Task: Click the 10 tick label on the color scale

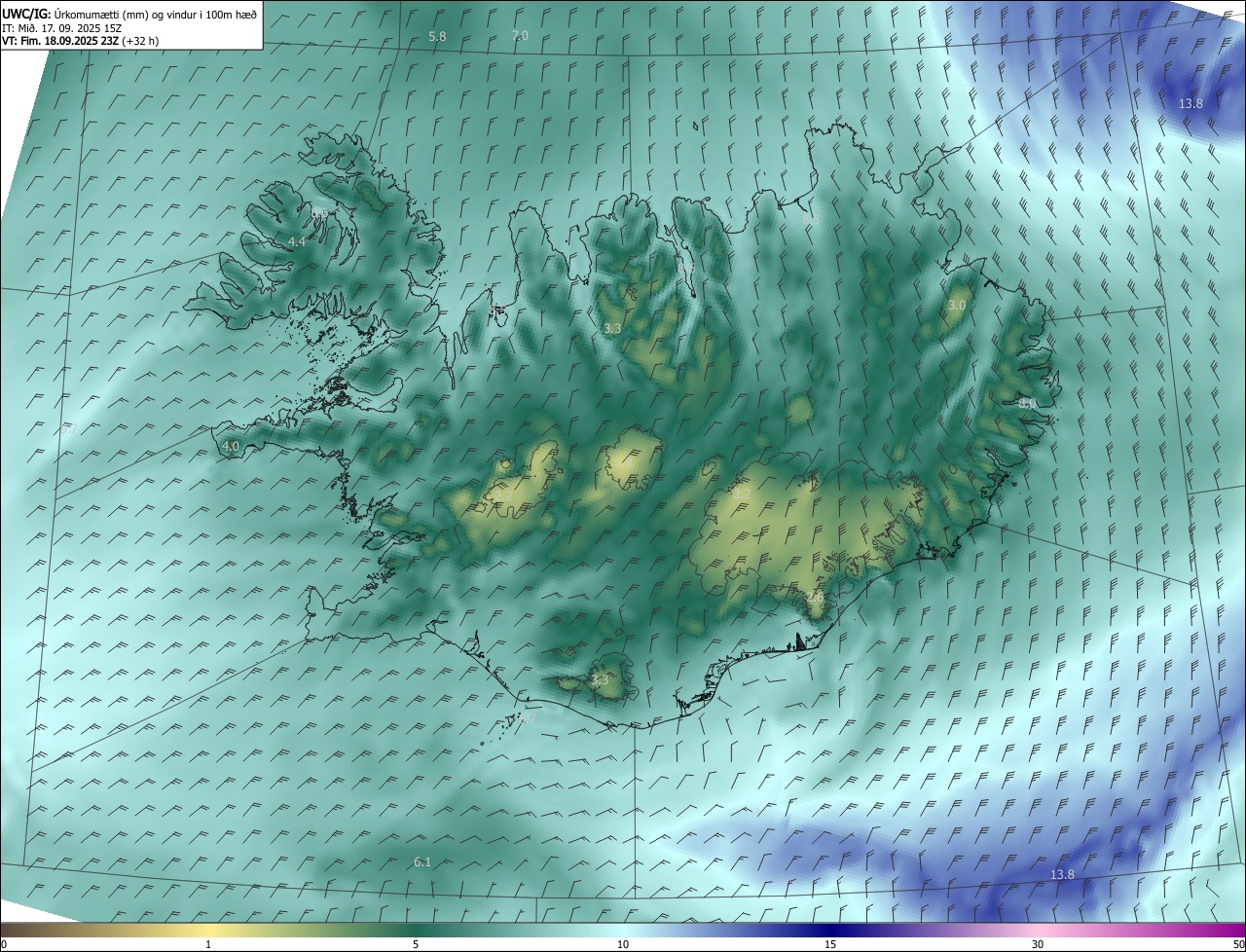Action: coord(623,945)
